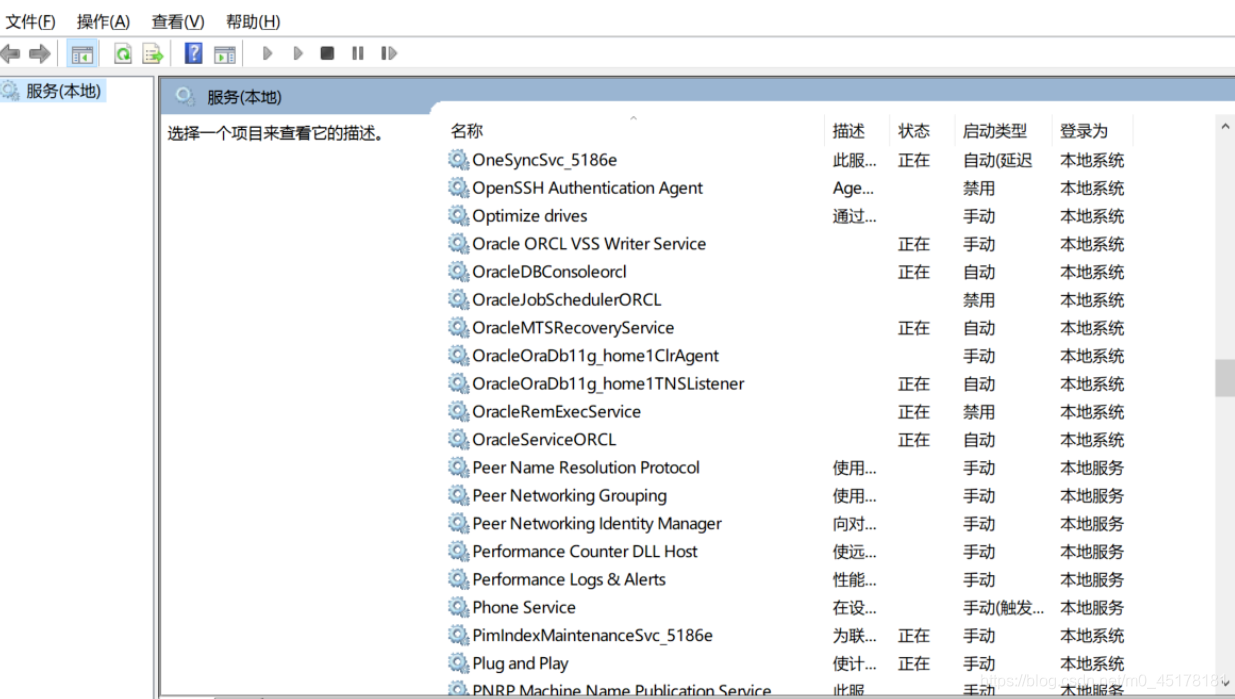The height and width of the screenshot is (699, 1235).
Task: Click the Forward arrow toolbar icon
Action: (x=39, y=53)
